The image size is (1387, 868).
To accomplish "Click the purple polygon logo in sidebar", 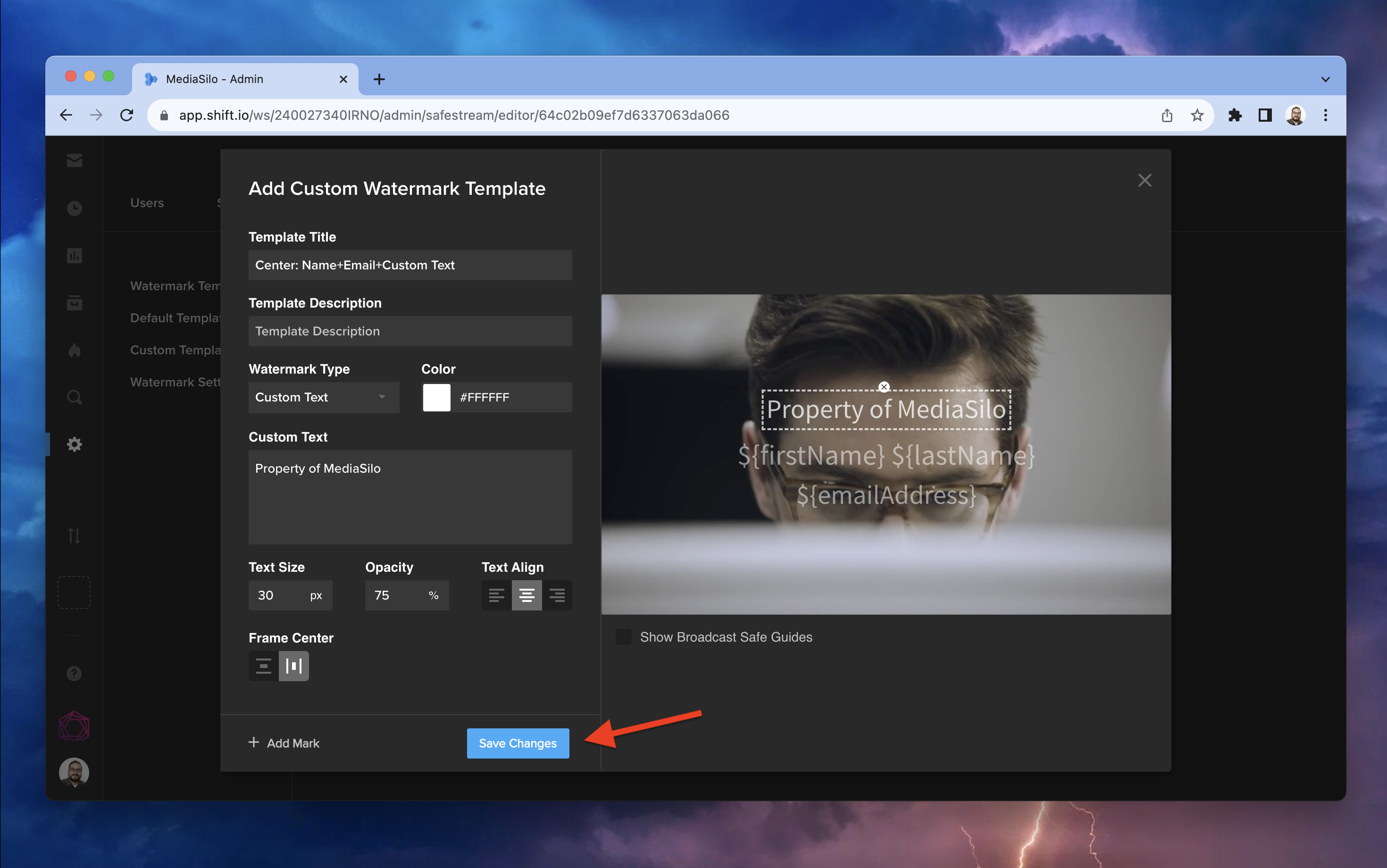I will pyautogui.click(x=74, y=726).
